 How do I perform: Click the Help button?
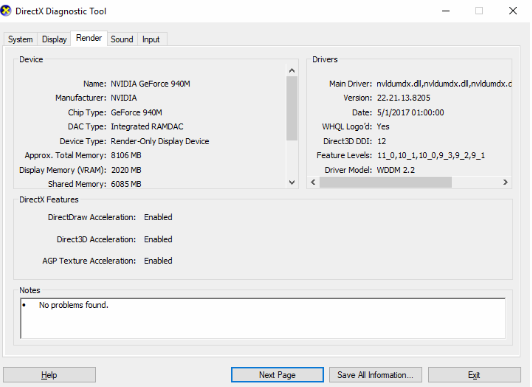50,375
